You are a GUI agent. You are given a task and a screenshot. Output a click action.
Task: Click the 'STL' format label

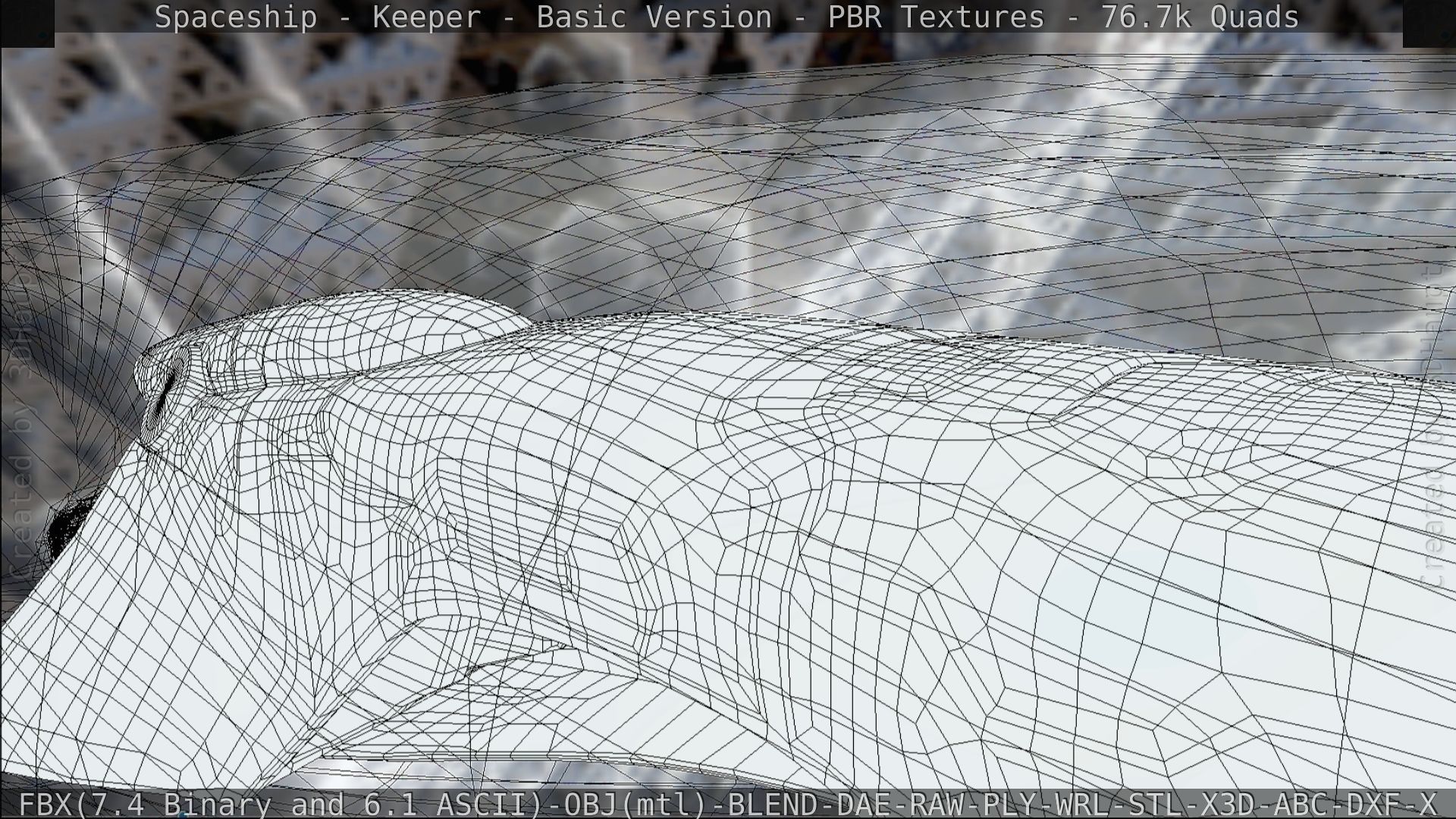pos(1156,804)
